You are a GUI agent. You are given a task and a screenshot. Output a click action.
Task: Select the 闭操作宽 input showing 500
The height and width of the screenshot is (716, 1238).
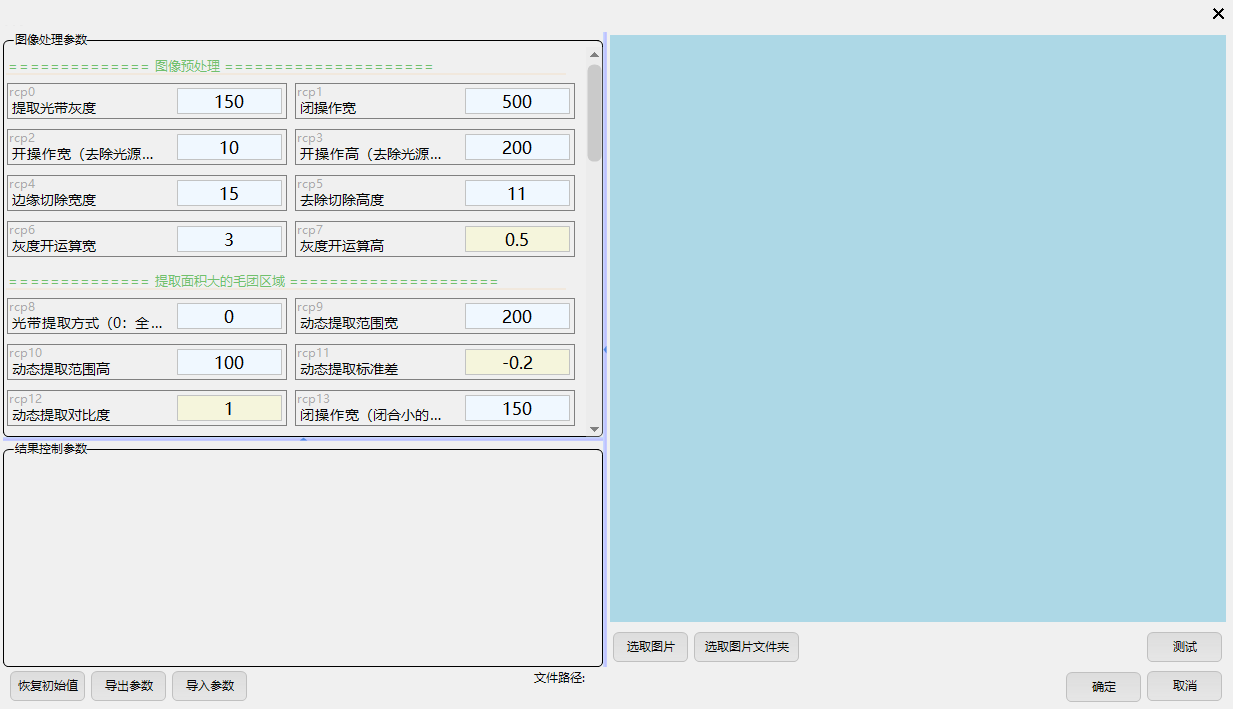pos(517,101)
